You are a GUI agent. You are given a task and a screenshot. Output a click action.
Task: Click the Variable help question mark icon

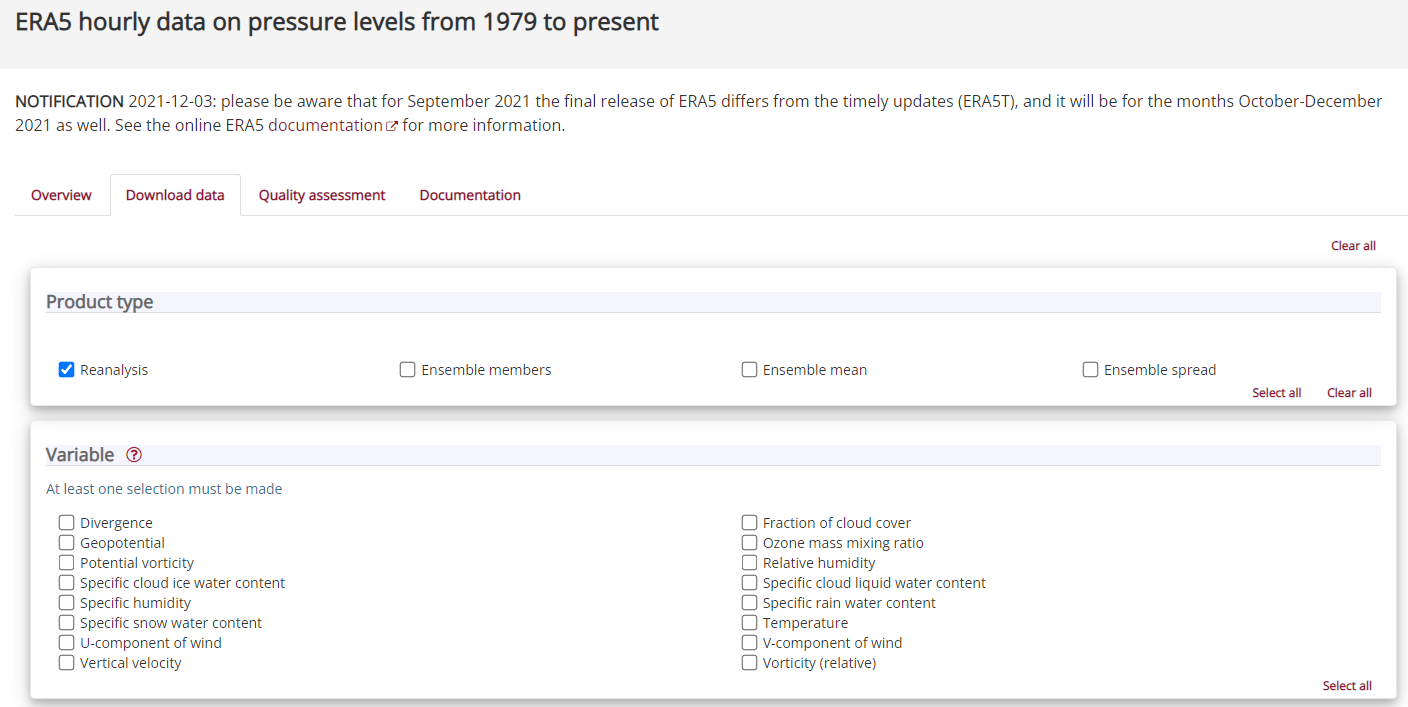[134, 455]
